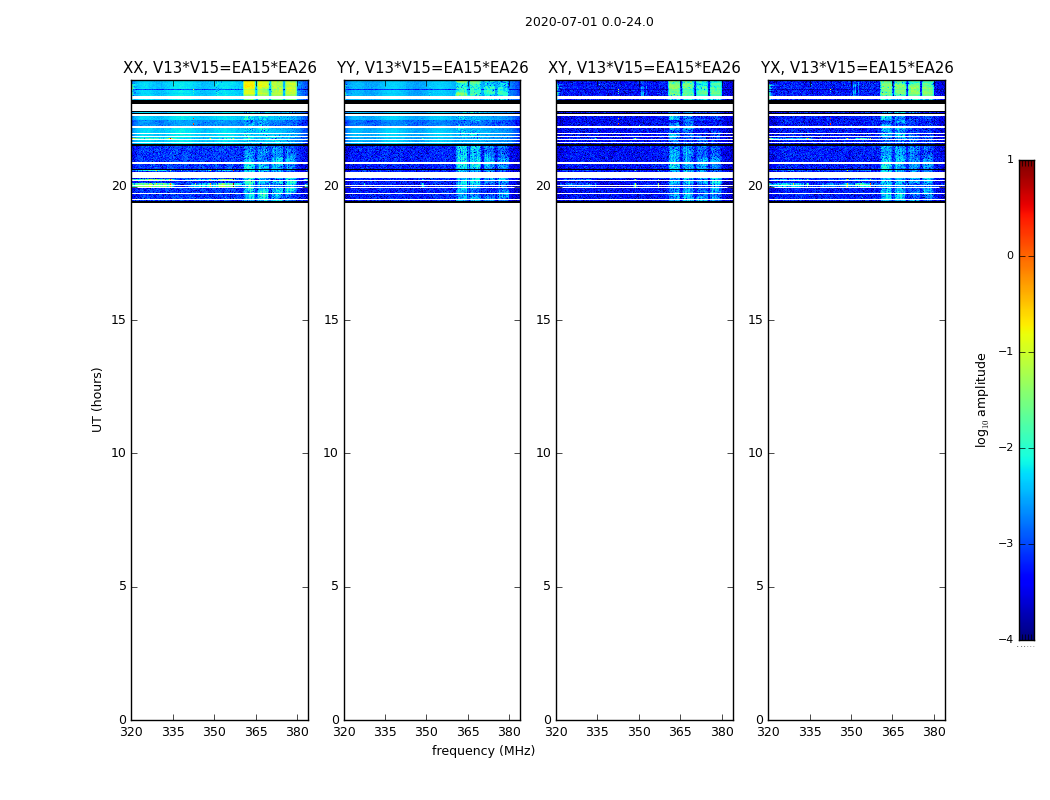Click the empty white area of the YY panel

click(432, 450)
